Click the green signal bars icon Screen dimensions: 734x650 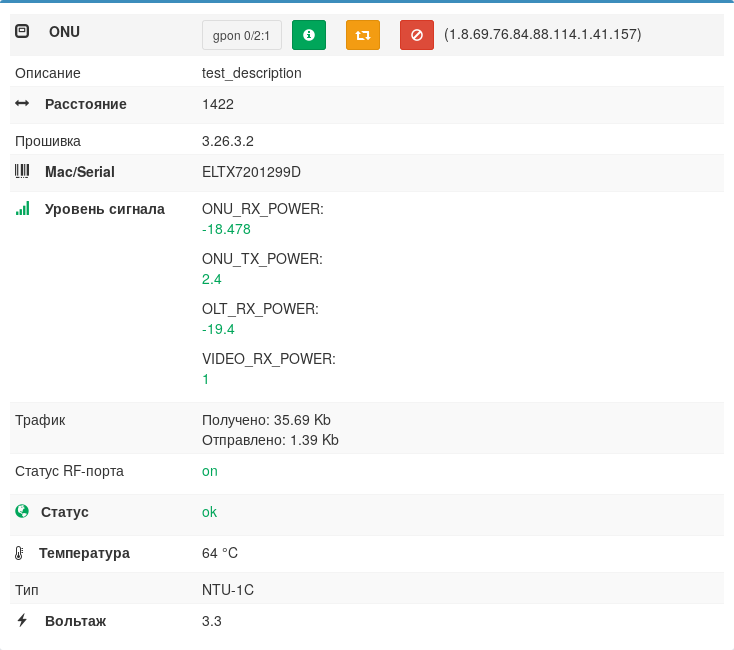[x=22, y=209]
